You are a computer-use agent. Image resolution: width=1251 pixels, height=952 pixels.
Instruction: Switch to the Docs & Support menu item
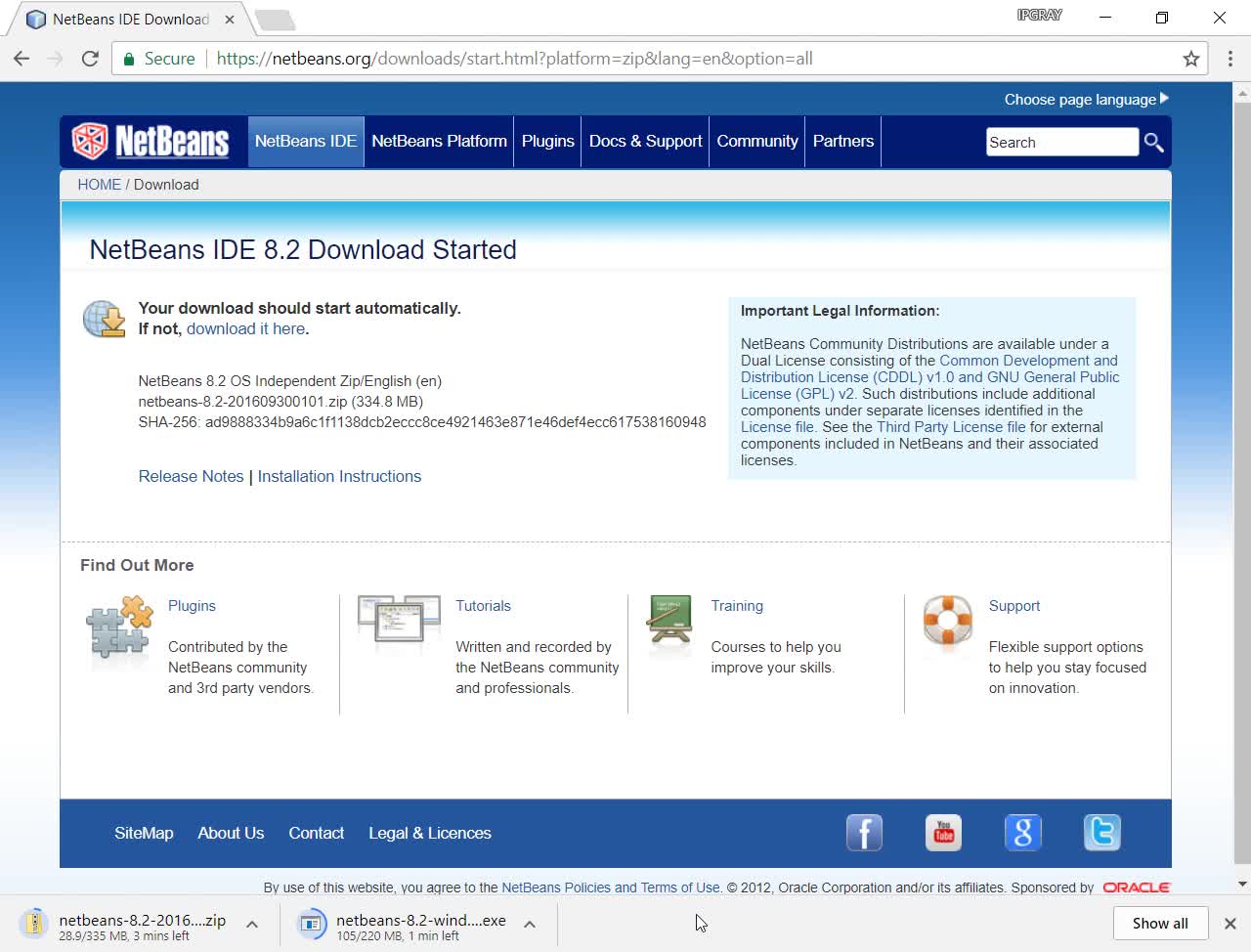(x=645, y=141)
